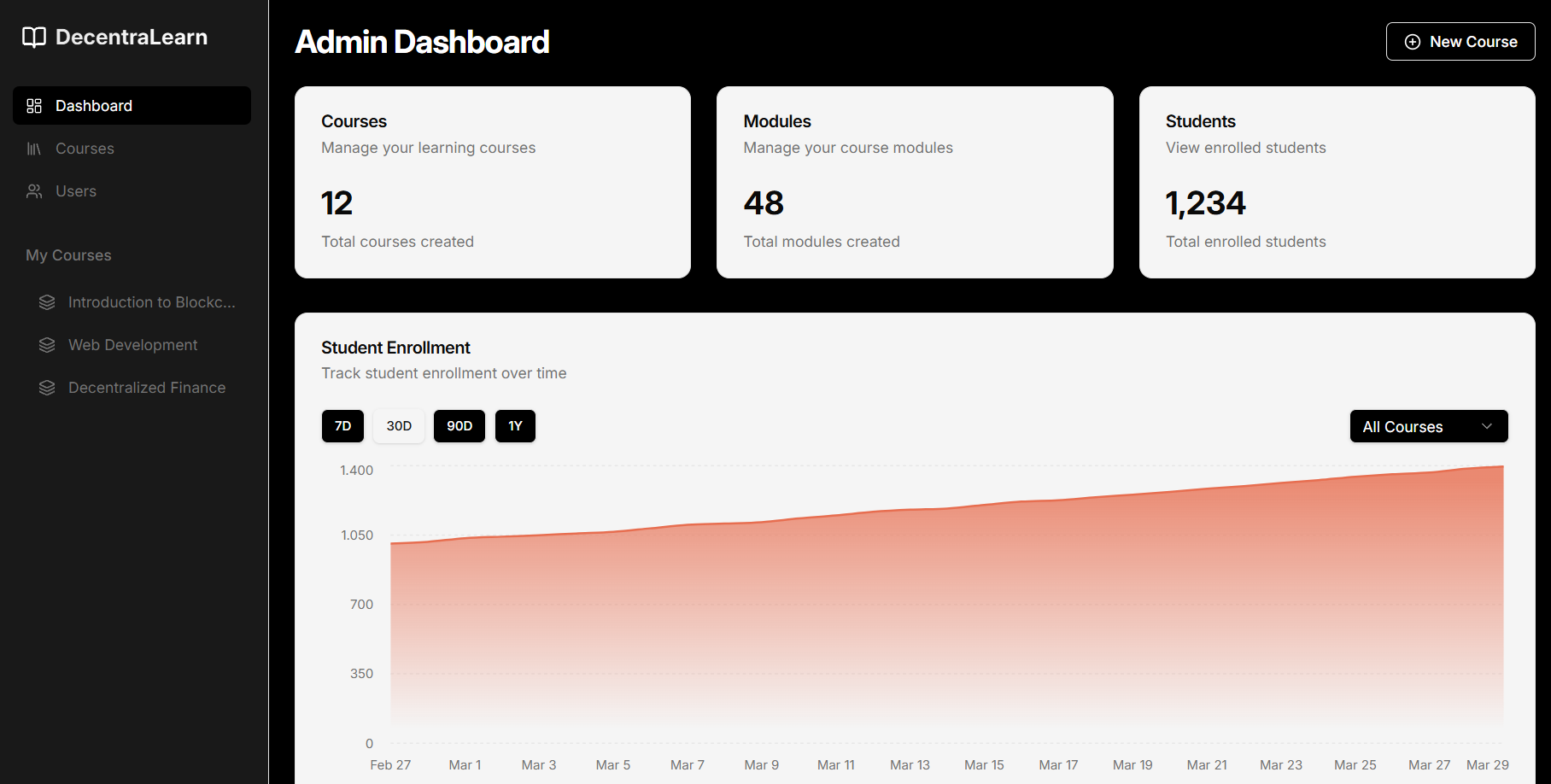This screenshot has height=784, width=1551.
Task: Click 'Track student enrollment over time' subtitle
Action: click(444, 373)
